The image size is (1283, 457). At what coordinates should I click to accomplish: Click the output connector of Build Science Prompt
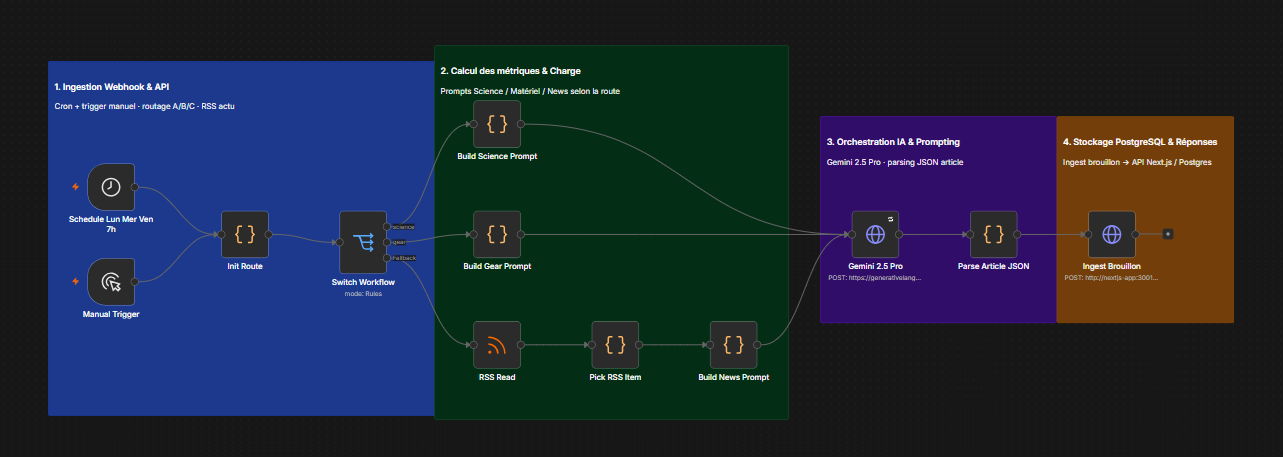521,124
